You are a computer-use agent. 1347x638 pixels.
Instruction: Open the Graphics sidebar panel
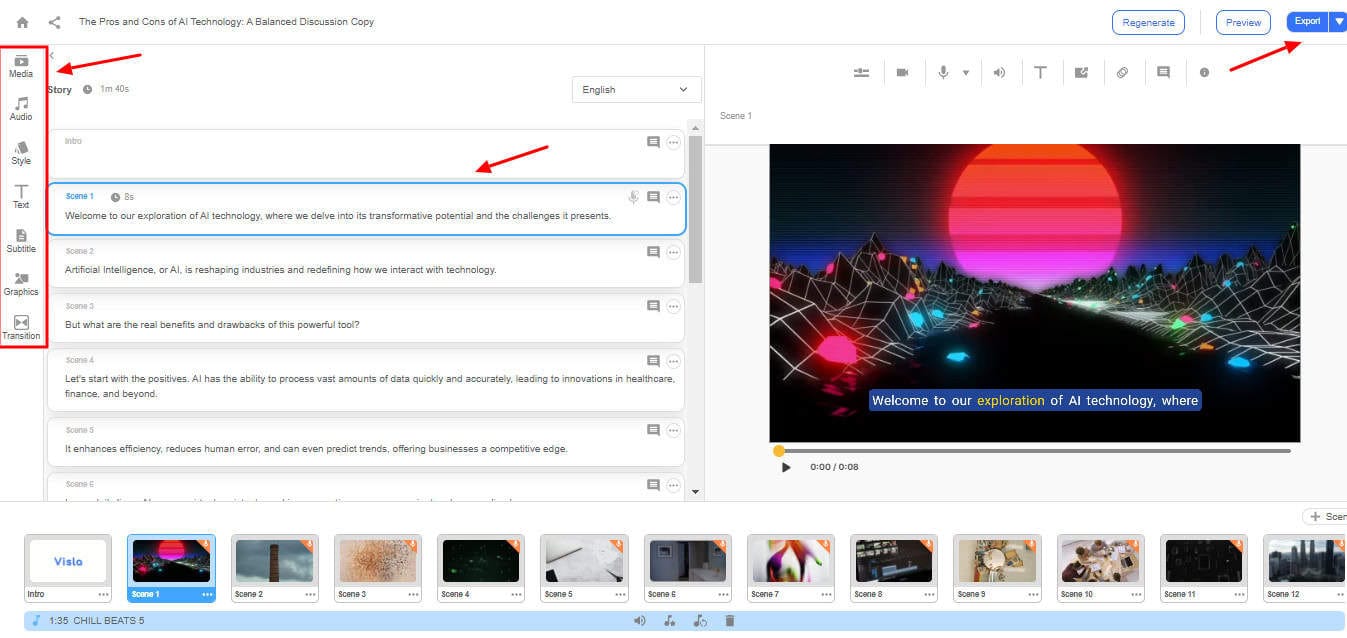[x=21, y=284]
